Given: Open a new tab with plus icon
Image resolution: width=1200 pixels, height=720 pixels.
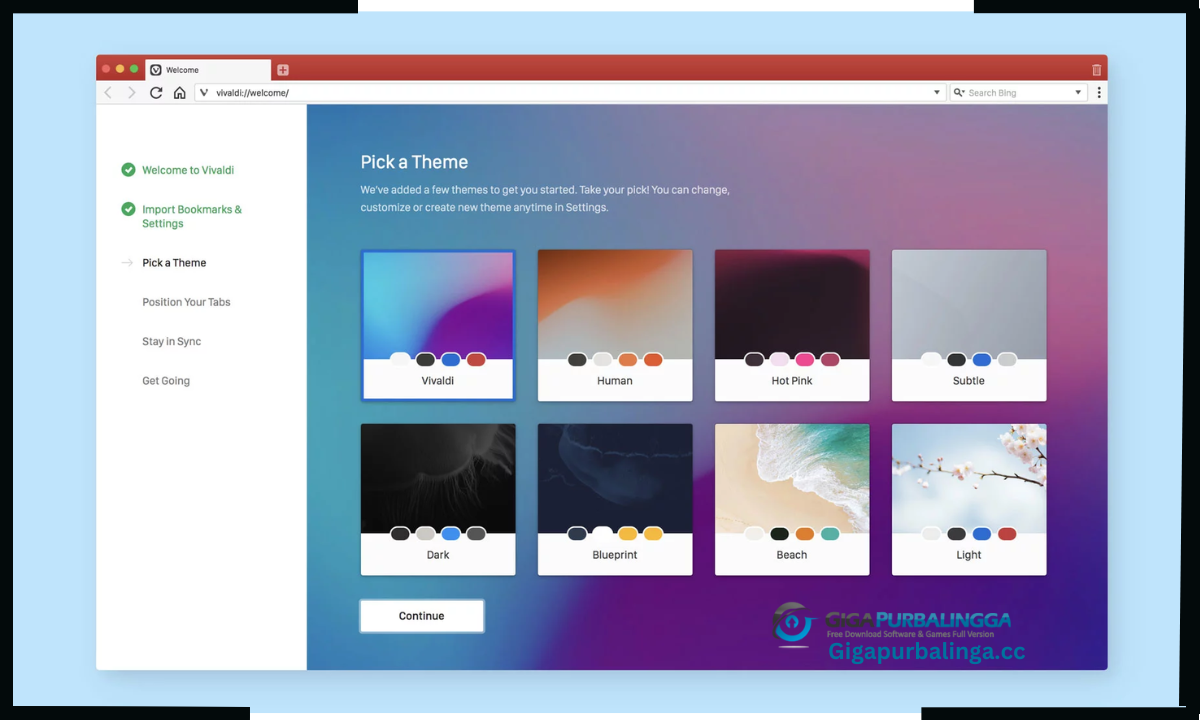Looking at the screenshot, I should click(x=283, y=70).
